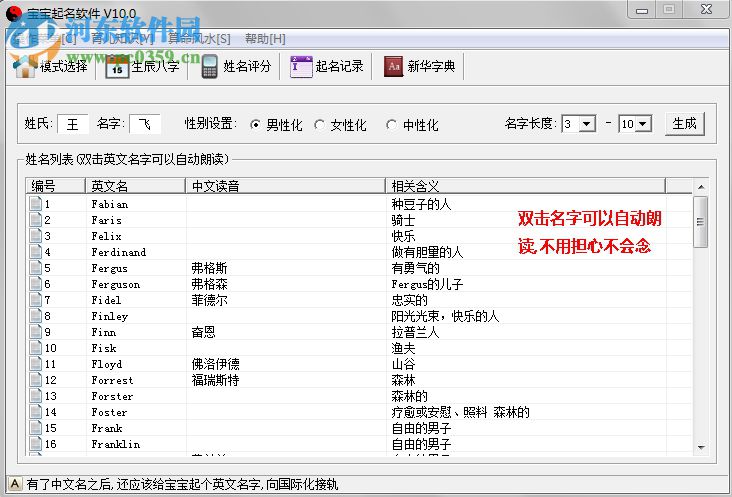
Task: Select the 男性化 gender radio button
Action: coord(255,125)
